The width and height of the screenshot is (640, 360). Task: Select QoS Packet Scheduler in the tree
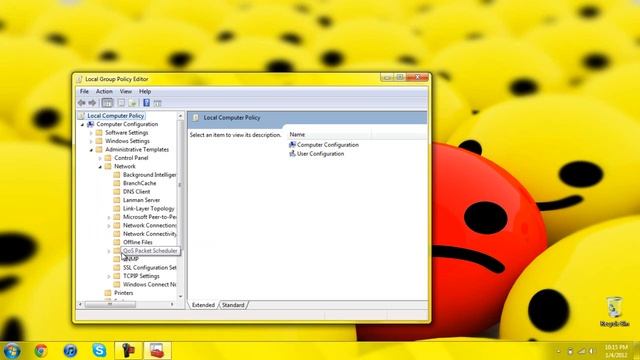(x=150, y=251)
